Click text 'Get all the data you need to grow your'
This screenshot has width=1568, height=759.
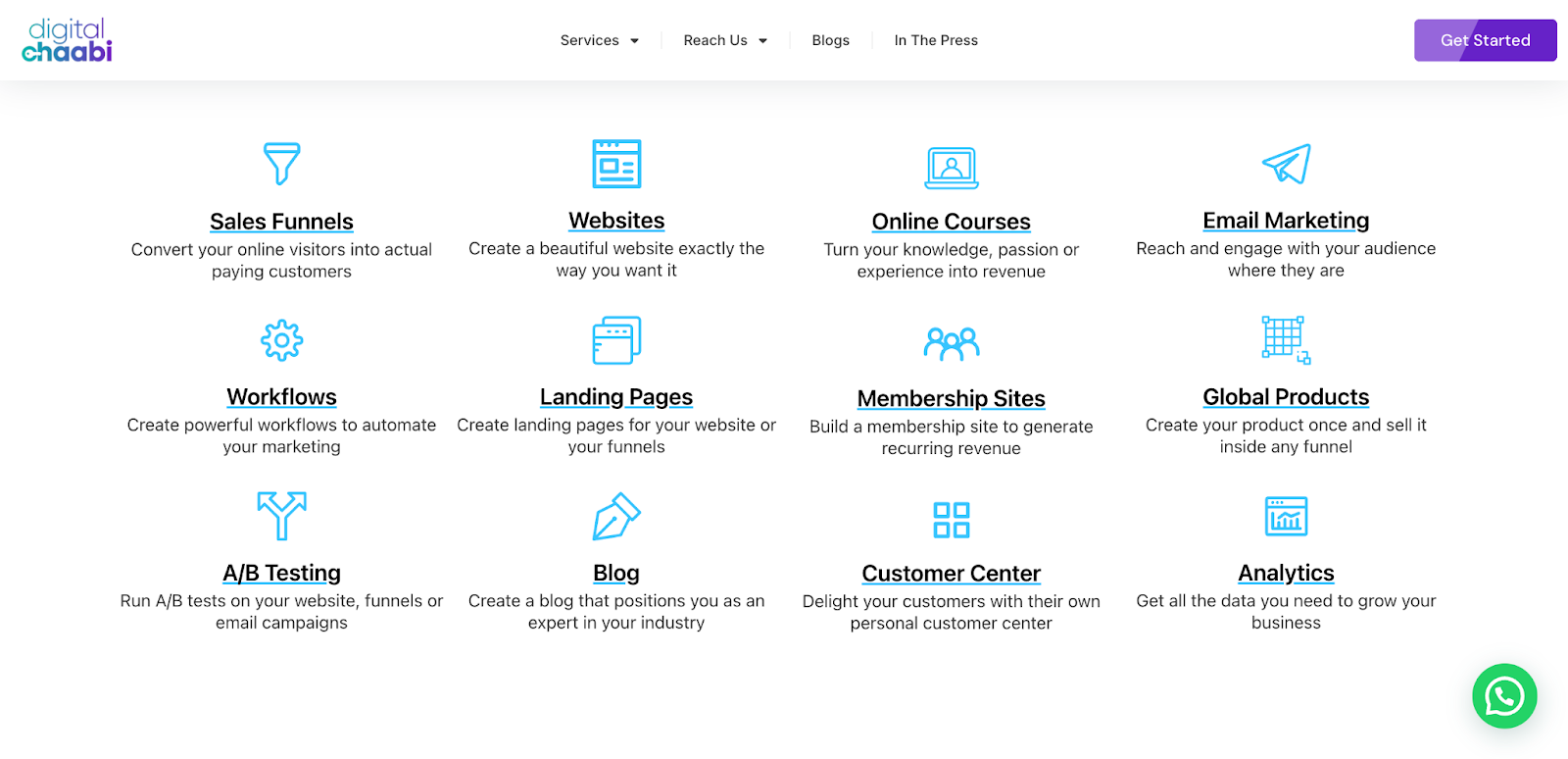[x=1286, y=601]
